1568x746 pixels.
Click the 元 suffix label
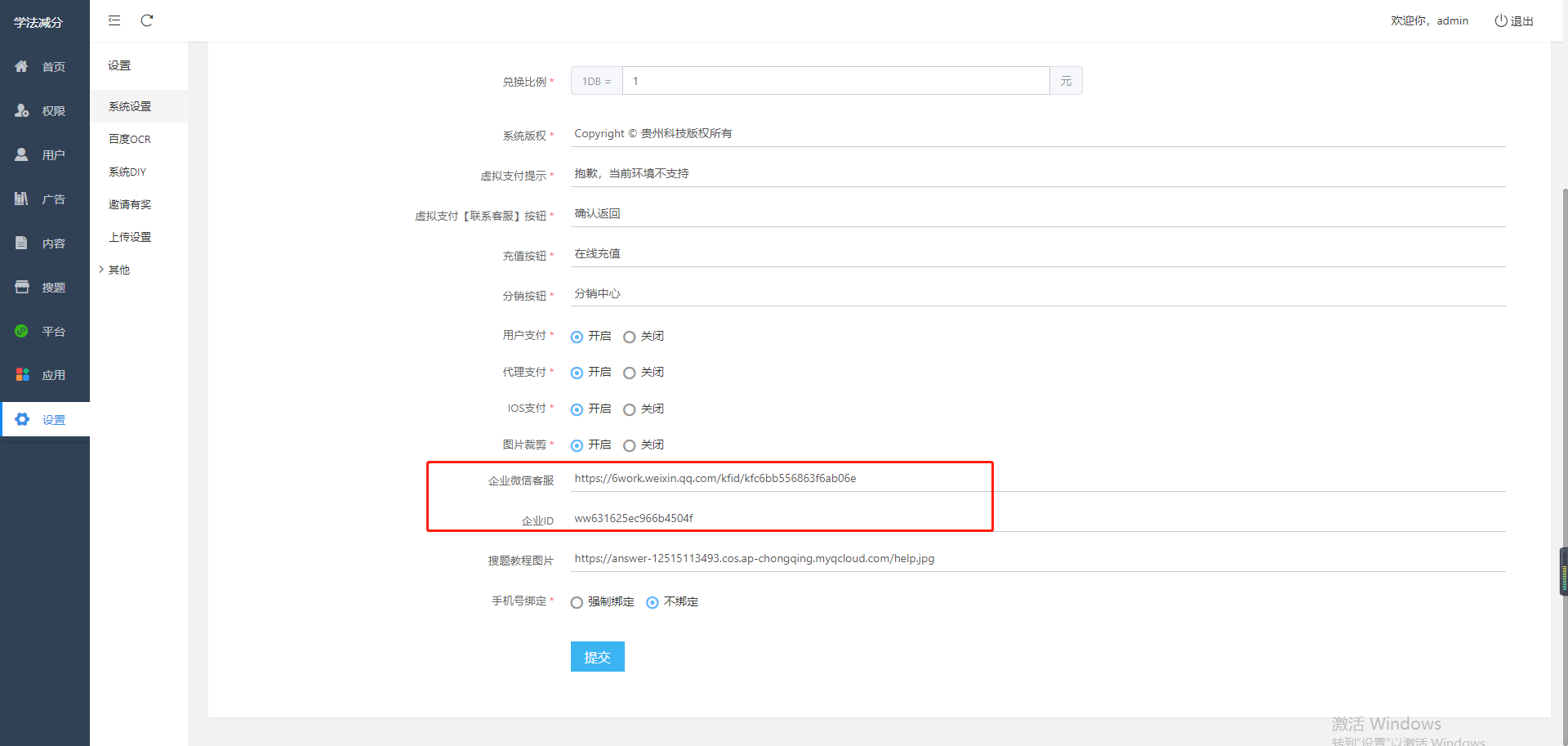coord(1066,81)
